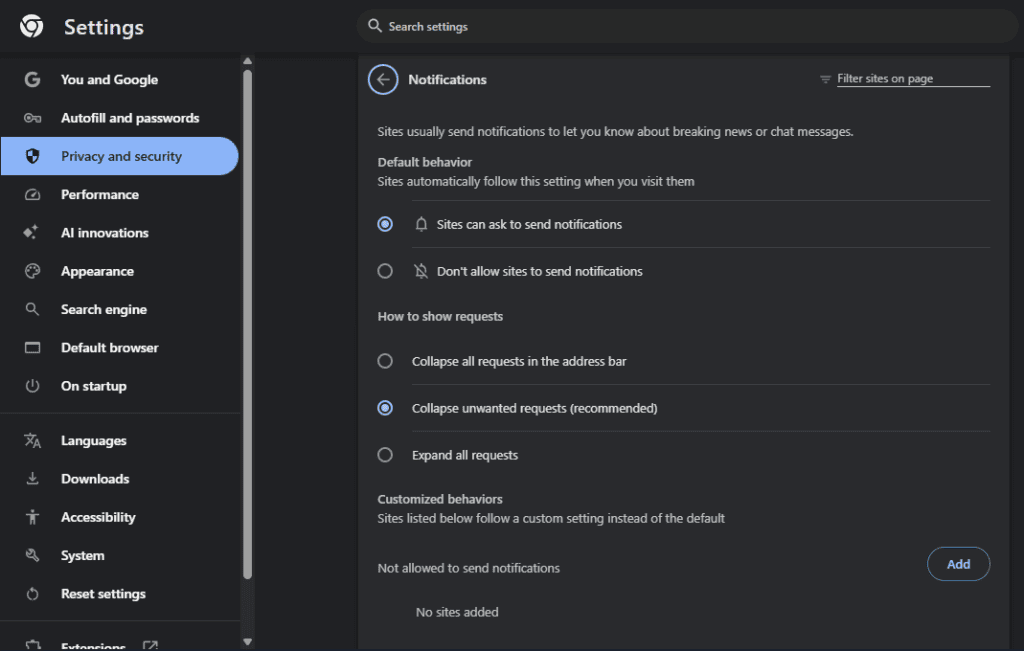The image size is (1024, 651).
Task: Open Languages settings
Action: pyautogui.click(x=120, y=441)
